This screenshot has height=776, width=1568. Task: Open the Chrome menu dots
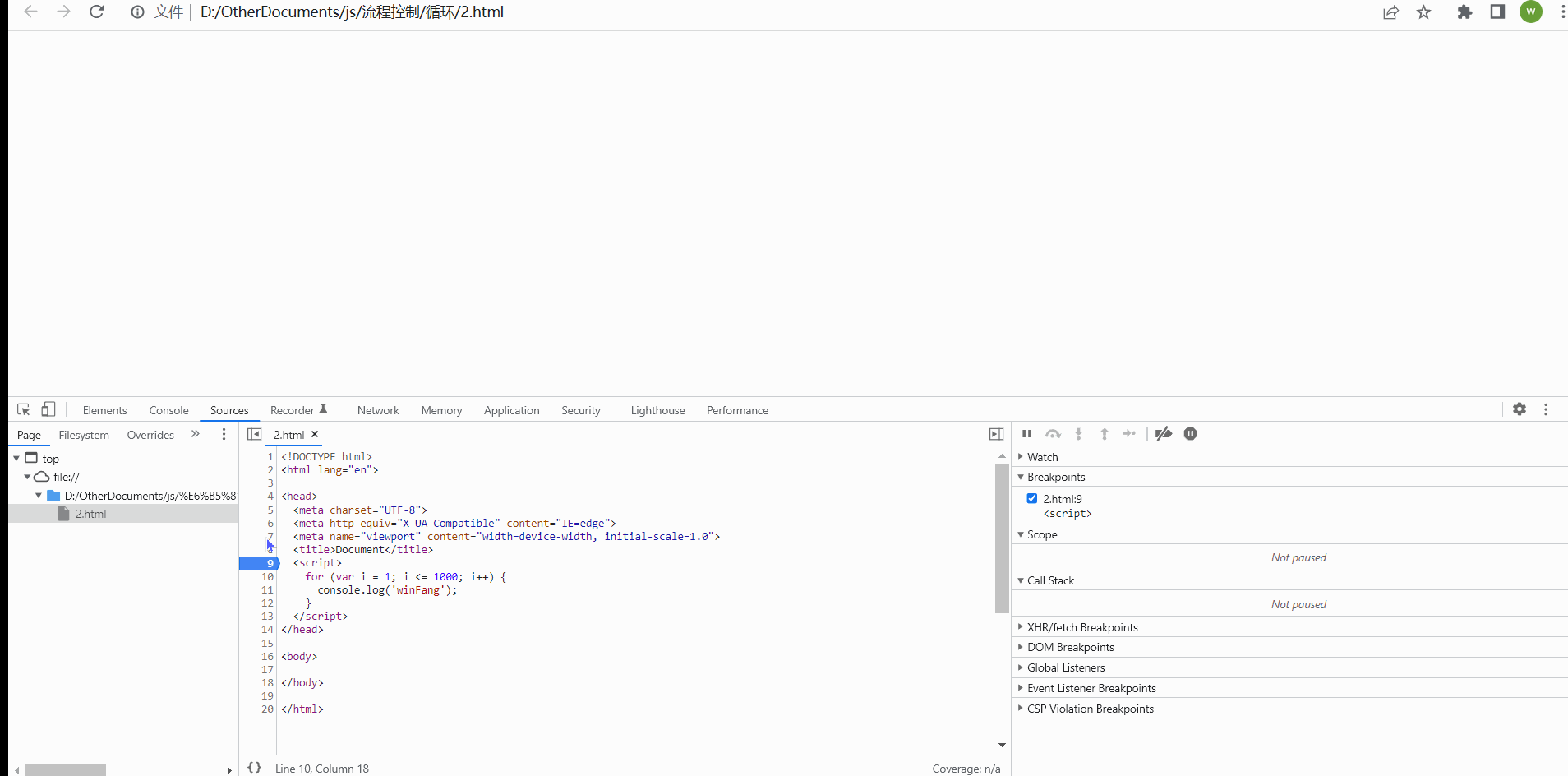click(x=1561, y=12)
